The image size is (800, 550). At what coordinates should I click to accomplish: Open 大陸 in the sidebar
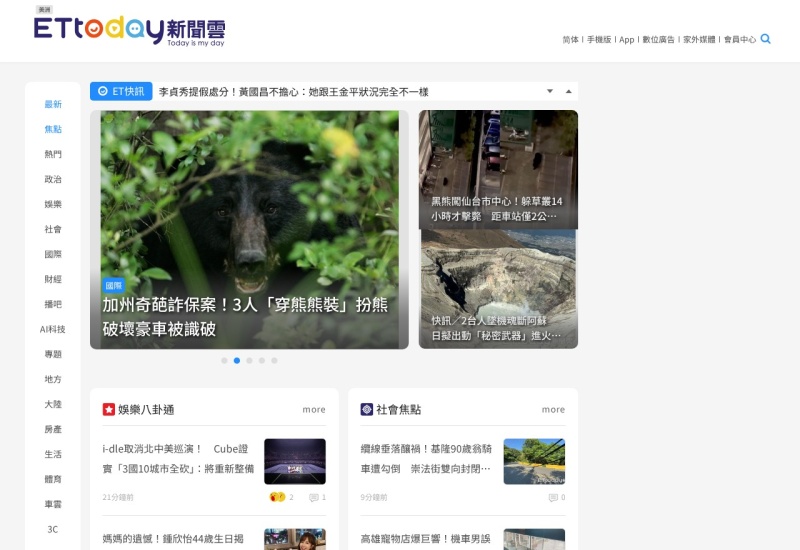click(x=53, y=404)
